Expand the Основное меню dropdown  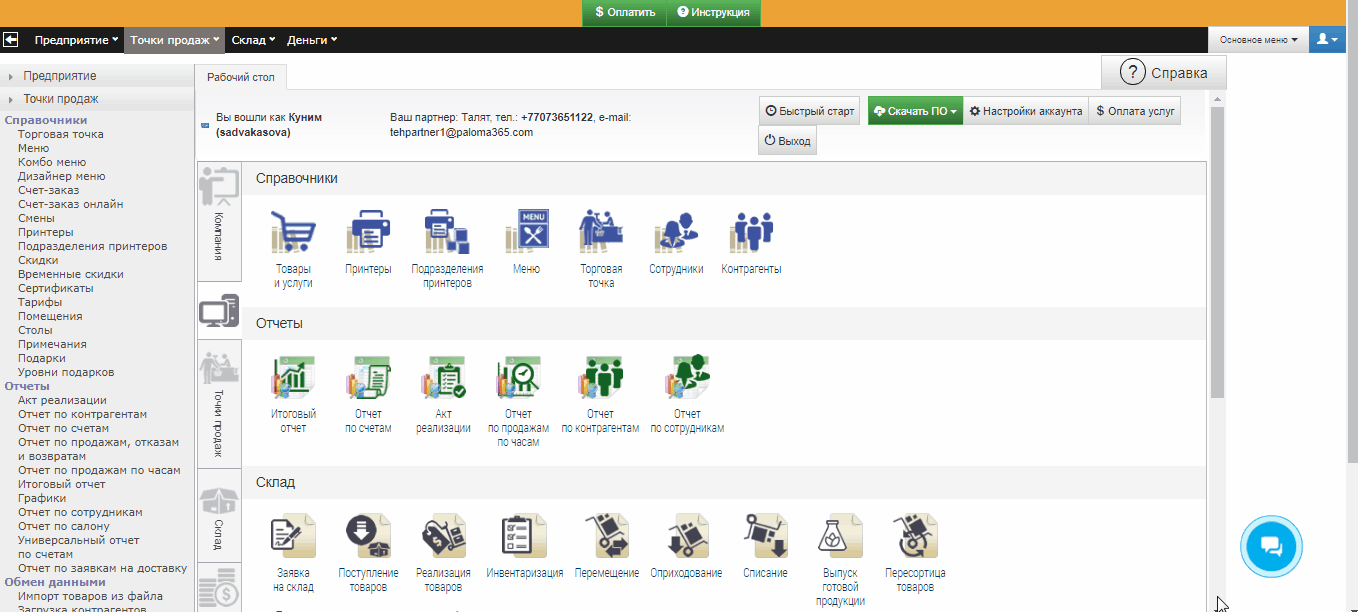(1258, 40)
